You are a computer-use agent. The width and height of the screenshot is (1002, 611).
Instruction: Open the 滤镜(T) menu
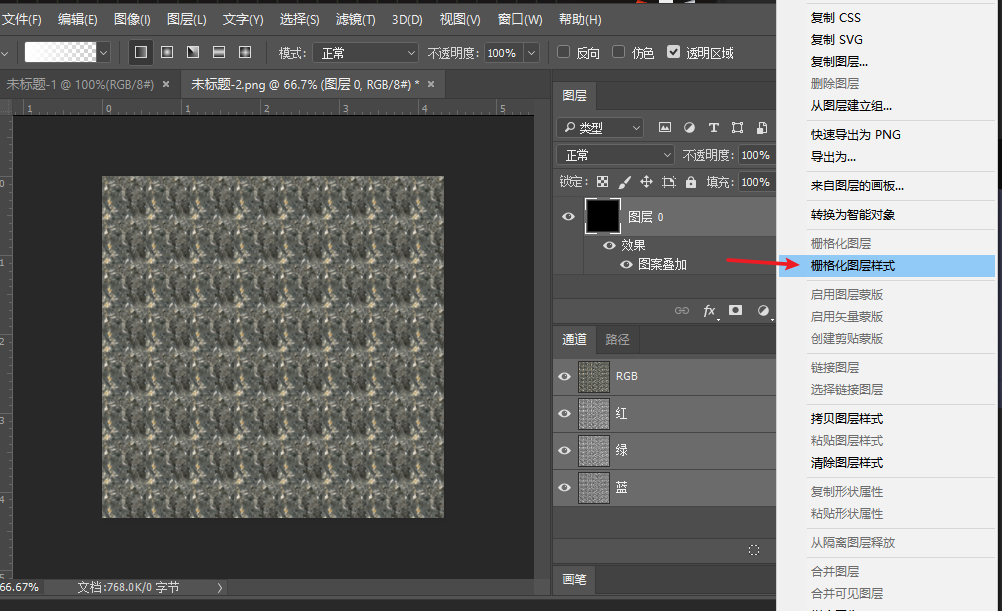(355, 20)
